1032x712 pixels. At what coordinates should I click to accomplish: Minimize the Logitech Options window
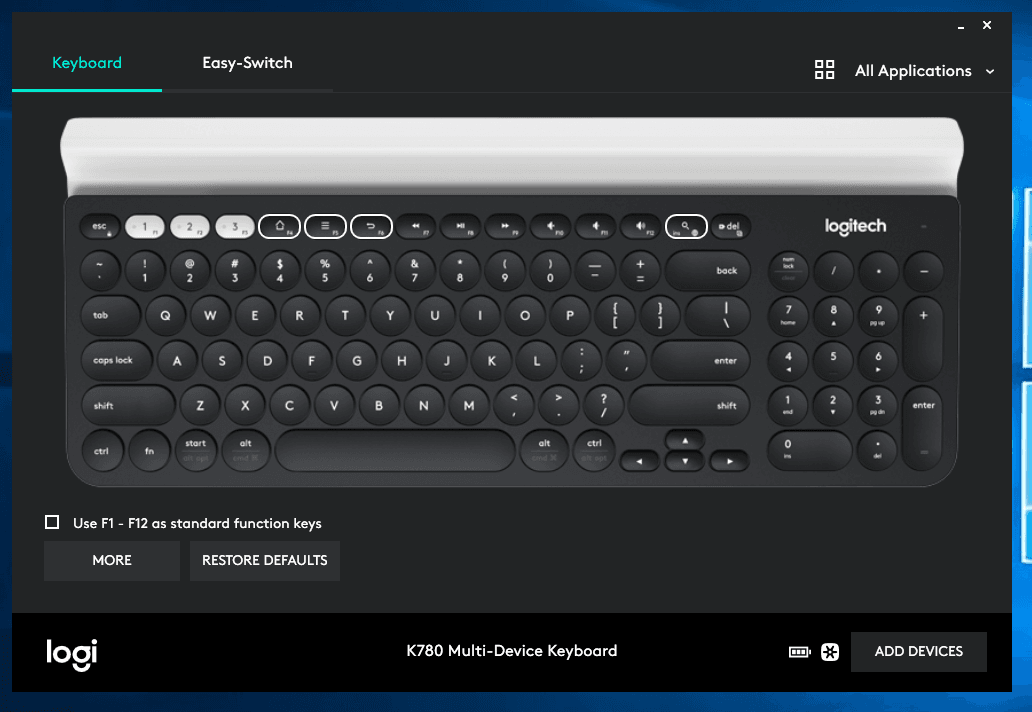(x=961, y=26)
